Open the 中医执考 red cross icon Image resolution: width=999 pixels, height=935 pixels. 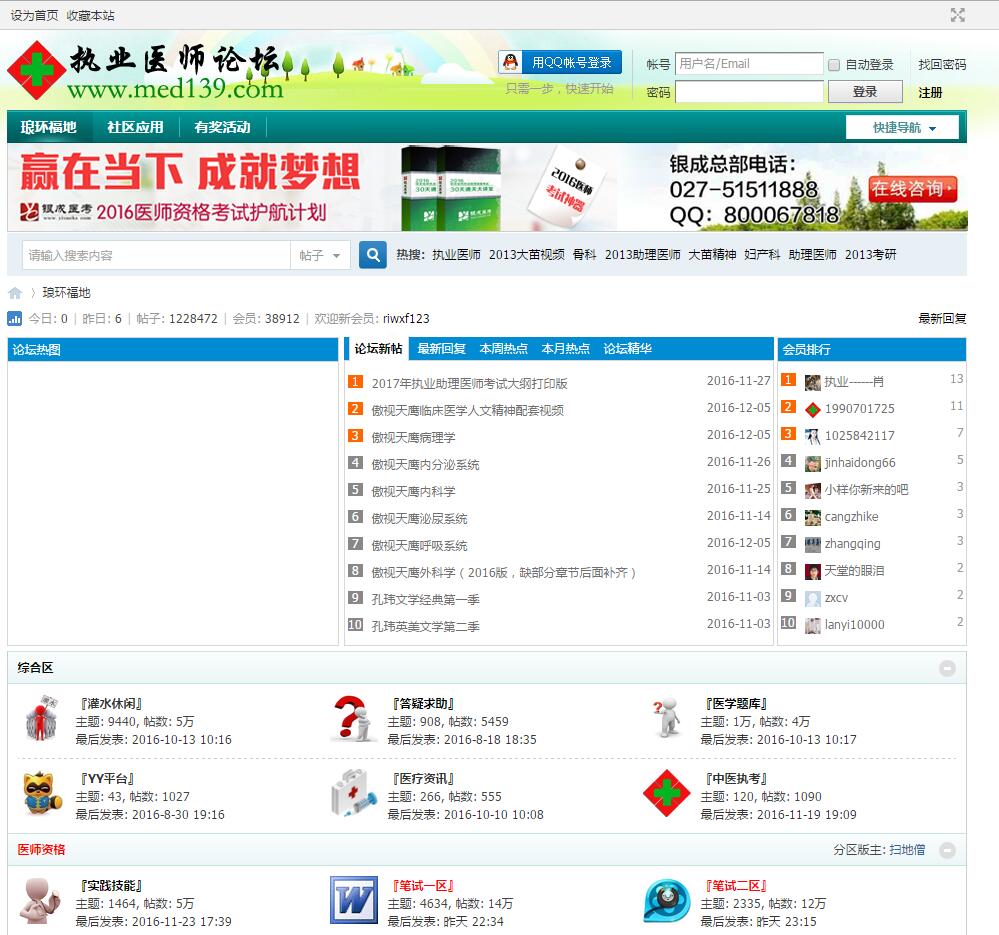[x=666, y=793]
